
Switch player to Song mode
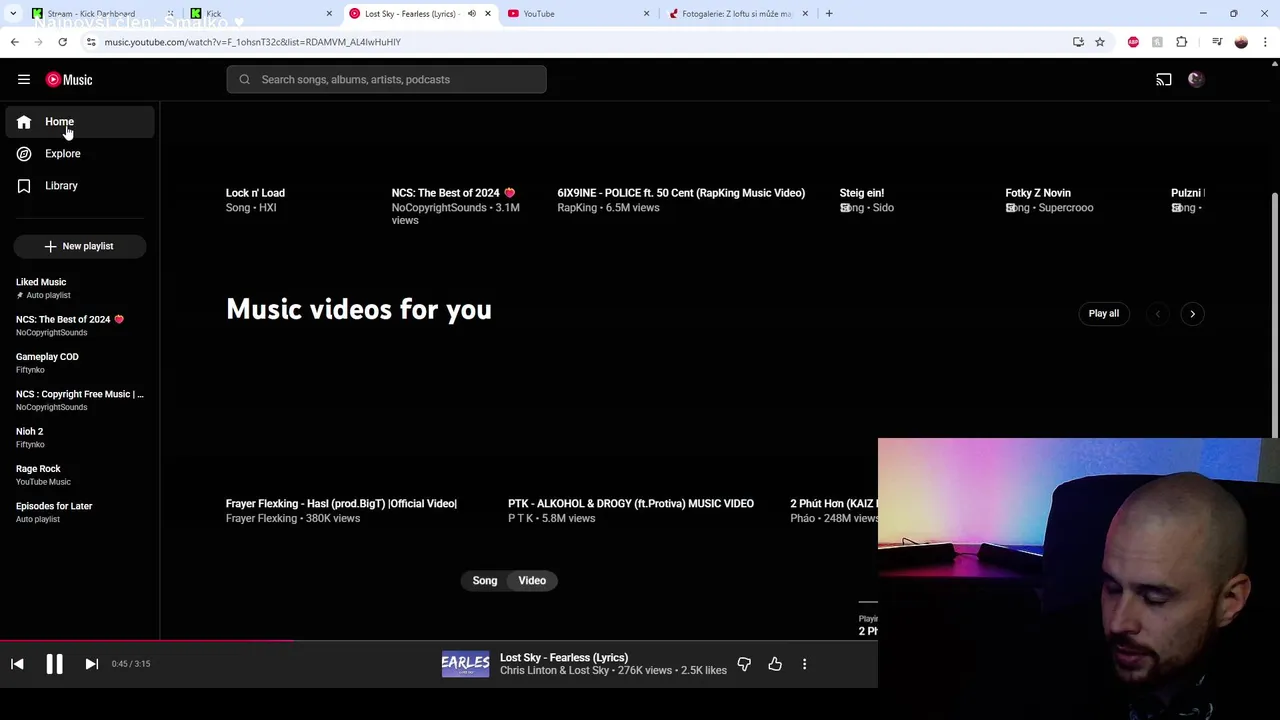point(485,581)
